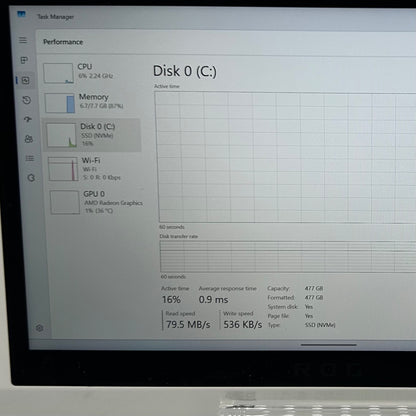Select the Disk 0 (C:) item
The width and height of the screenshot is (416, 416).
click(92, 135)
